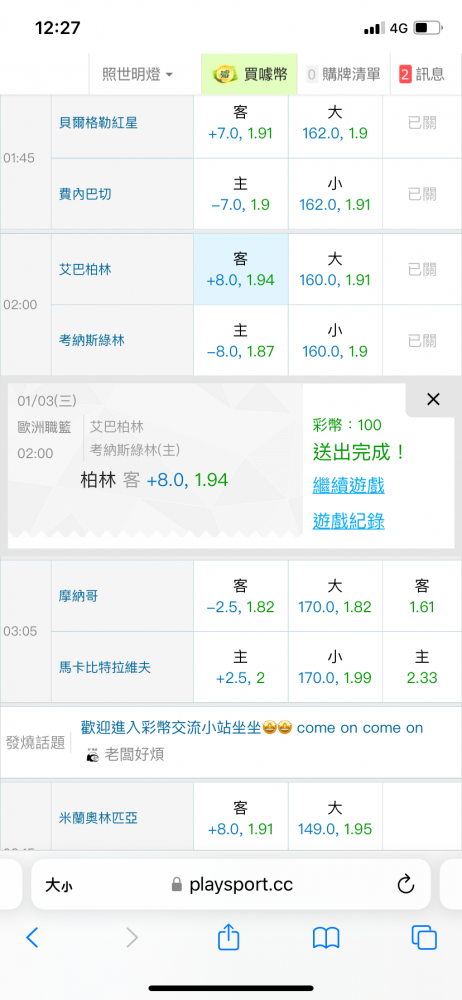Screen dimensions: 462x1000
Task: Open the Safari share sheet icon
Action: coord(228,936)
